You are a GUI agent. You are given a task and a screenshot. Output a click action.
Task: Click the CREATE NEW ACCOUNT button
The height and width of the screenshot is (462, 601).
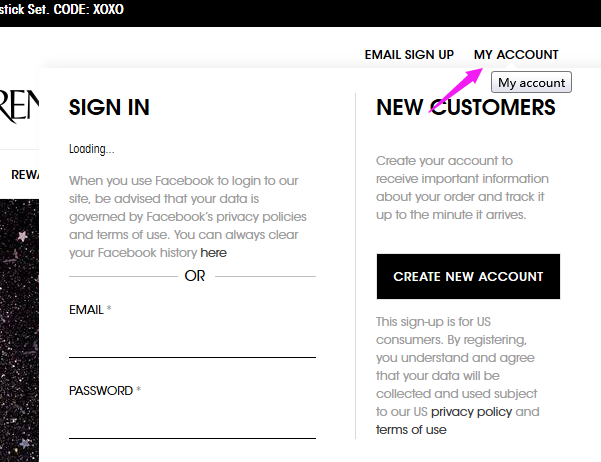pyautogui.click(x=468, y=276)
